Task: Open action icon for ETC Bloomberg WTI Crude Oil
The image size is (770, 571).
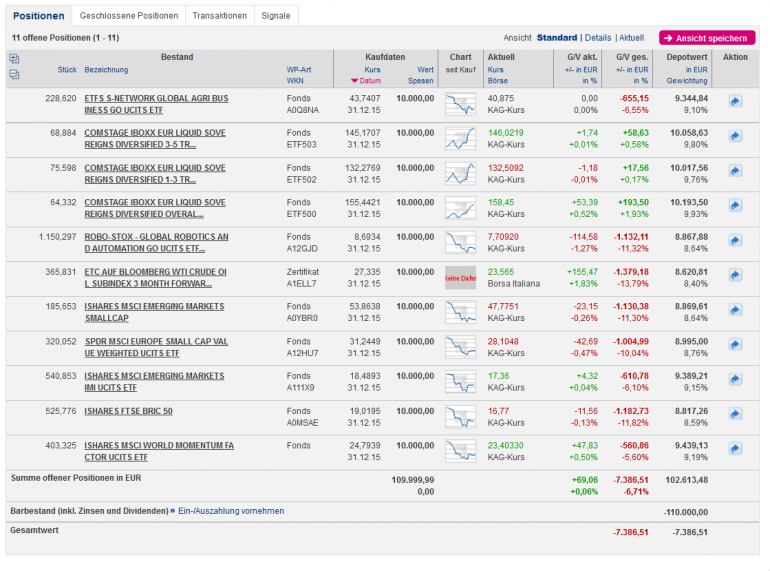Action: (735, 276)
